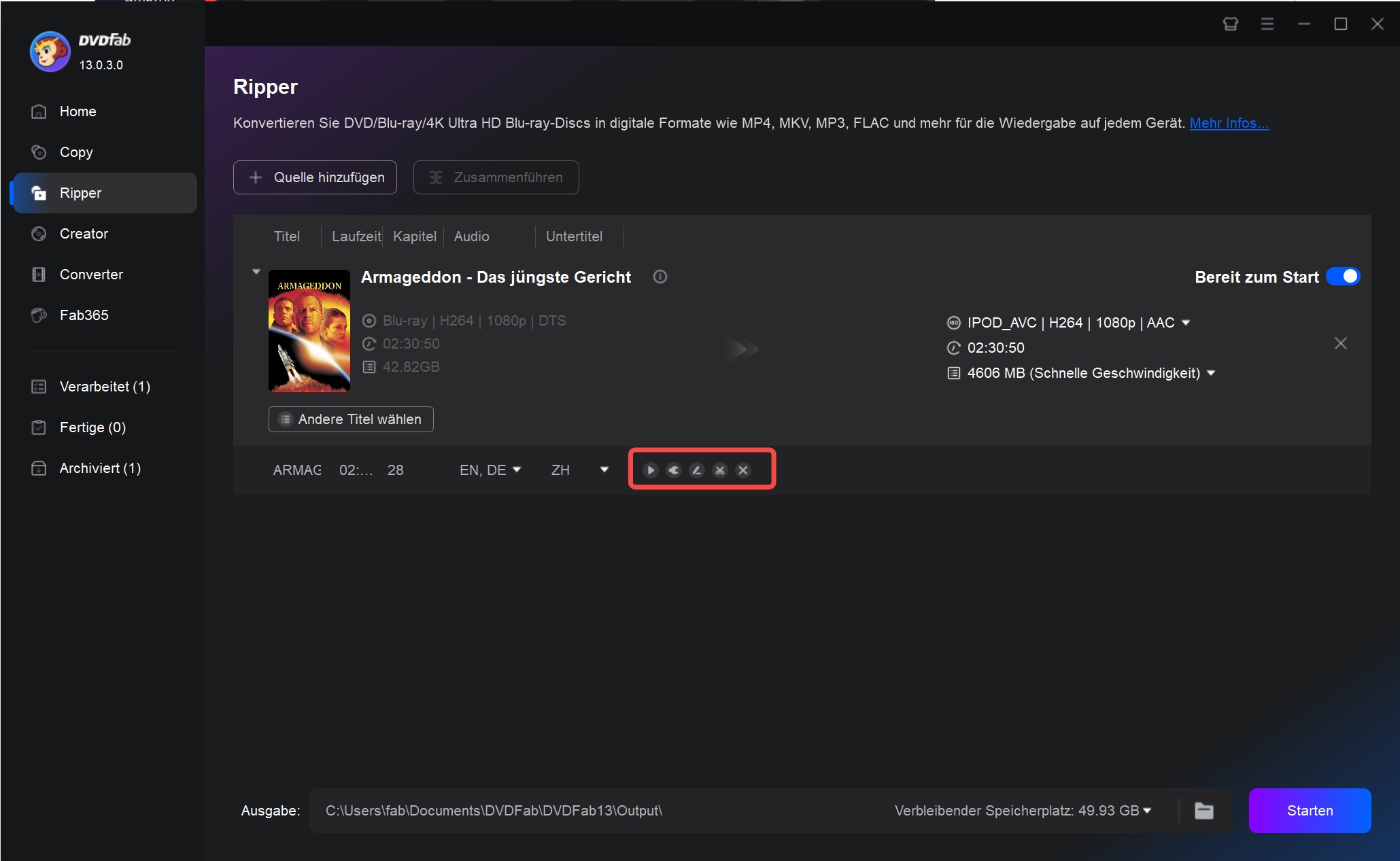The height and width of the screenshot is (861, 1400).
Task: Click Andere Titel wählen button
Action: (352, 419)
